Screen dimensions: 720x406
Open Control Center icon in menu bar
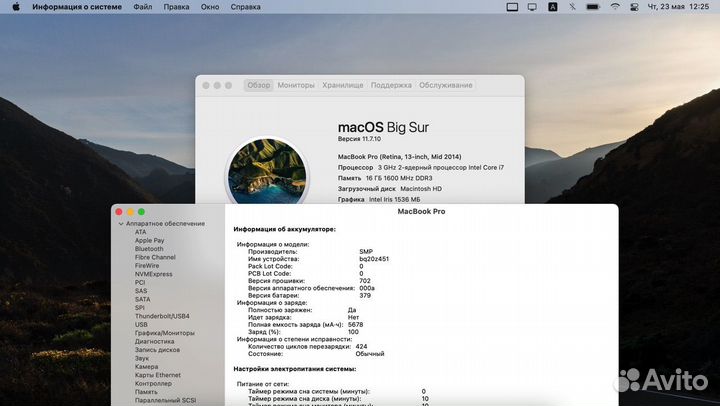pos(634,7)
